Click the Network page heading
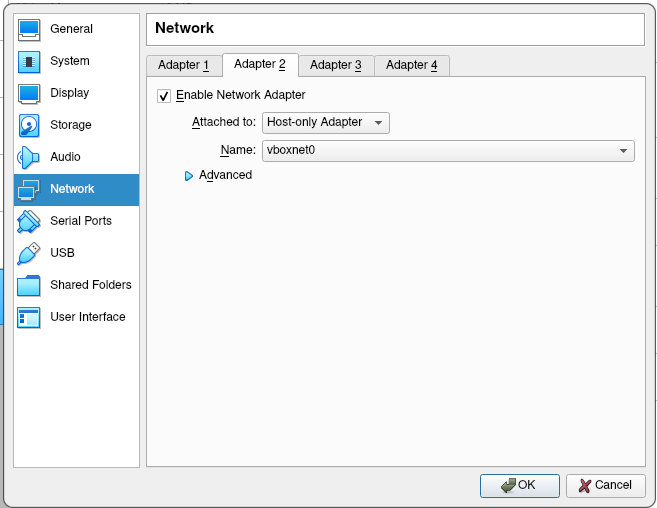Viewport: 657px width, 508px height. point(184,28)
